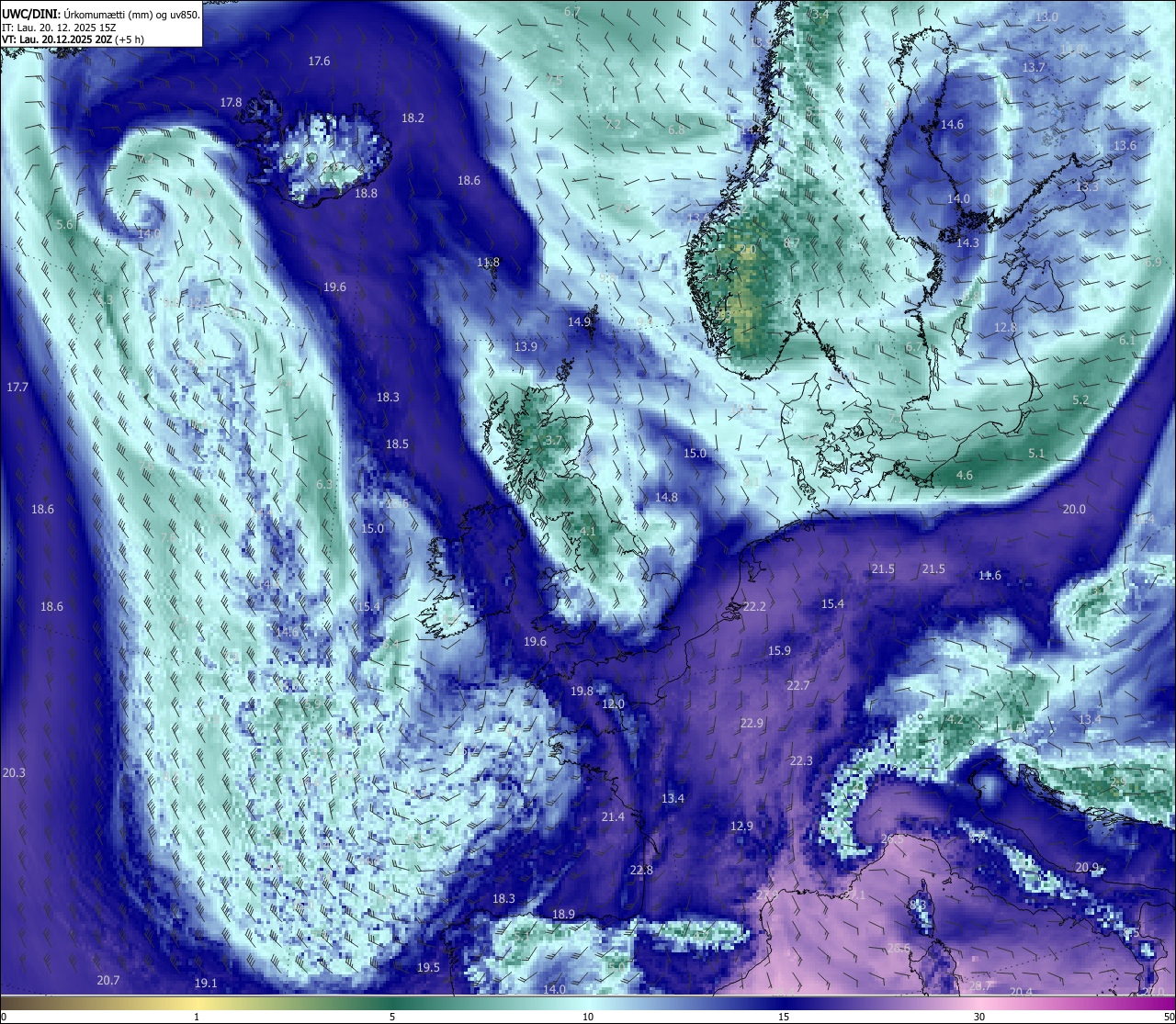The height and width of the screenshot is (1024, 1176).
Task: Click the 18.9 value north of Spain
Action: tap(563, 915)
